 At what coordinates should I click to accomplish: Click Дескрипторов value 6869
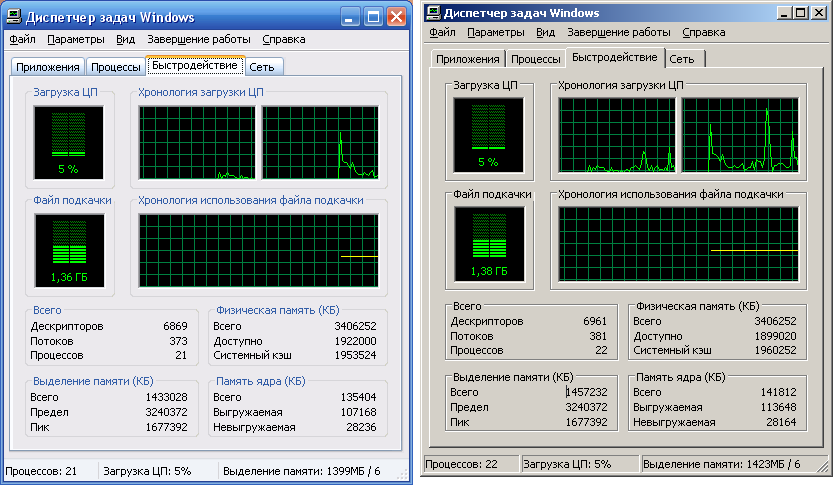[x=175, y=326]
